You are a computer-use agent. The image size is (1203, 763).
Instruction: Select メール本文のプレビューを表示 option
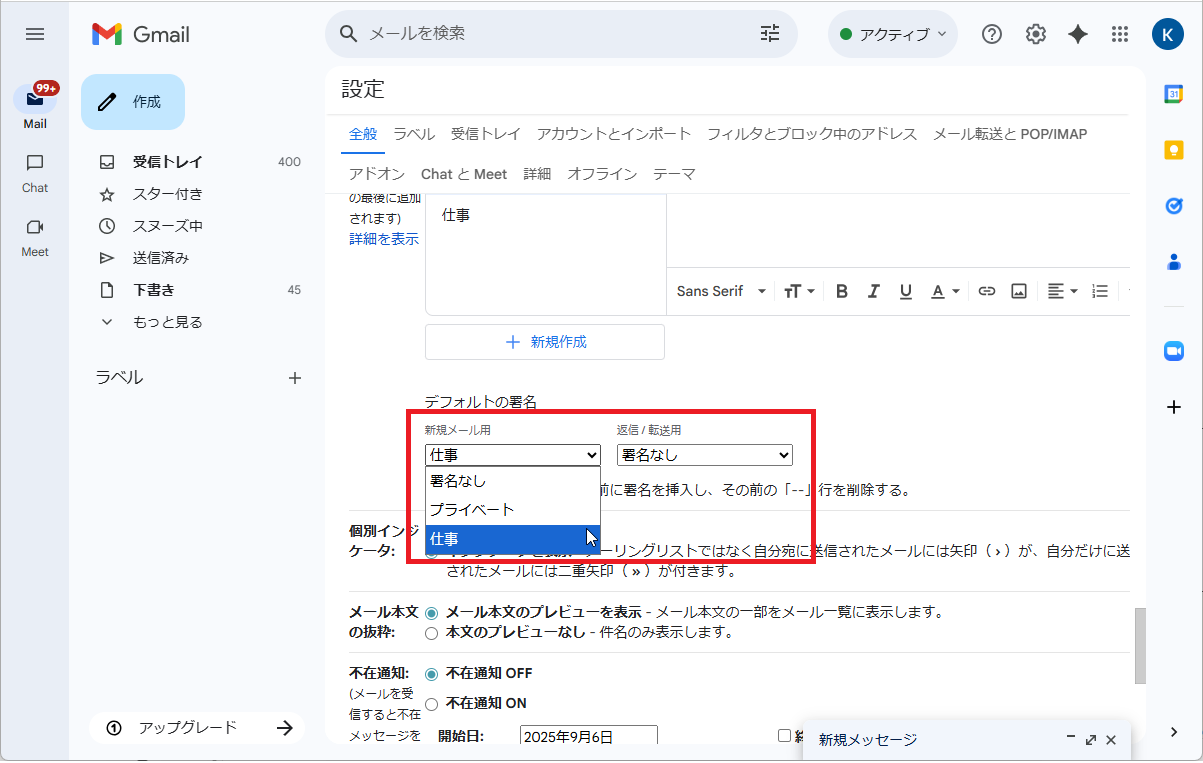click(x=431, y=612)
